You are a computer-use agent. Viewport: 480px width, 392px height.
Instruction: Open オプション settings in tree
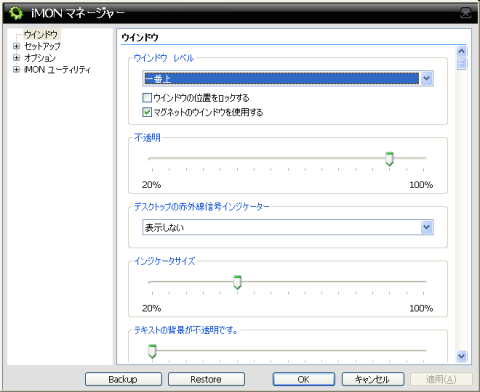(x=40, y=58)
